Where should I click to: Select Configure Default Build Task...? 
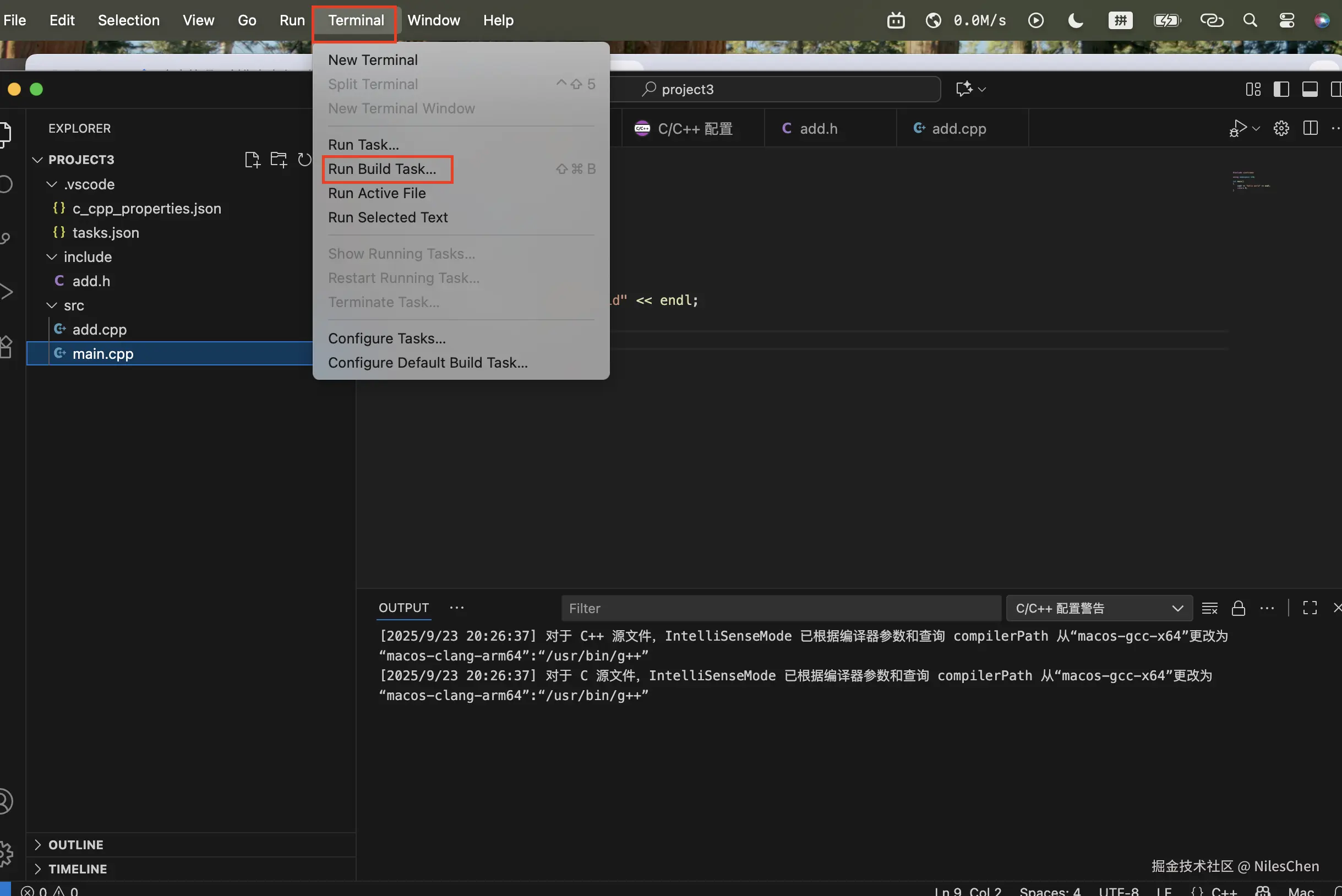pos(428,363)
